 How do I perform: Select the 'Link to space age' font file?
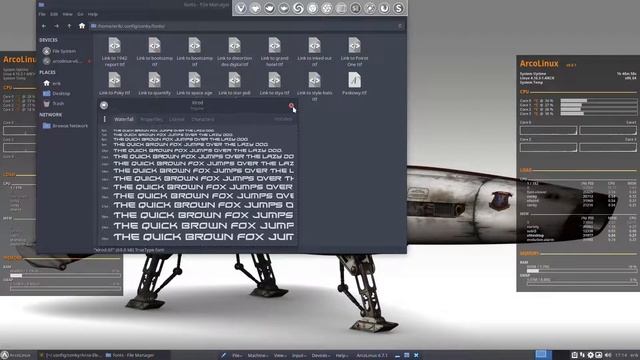(194, 84)
